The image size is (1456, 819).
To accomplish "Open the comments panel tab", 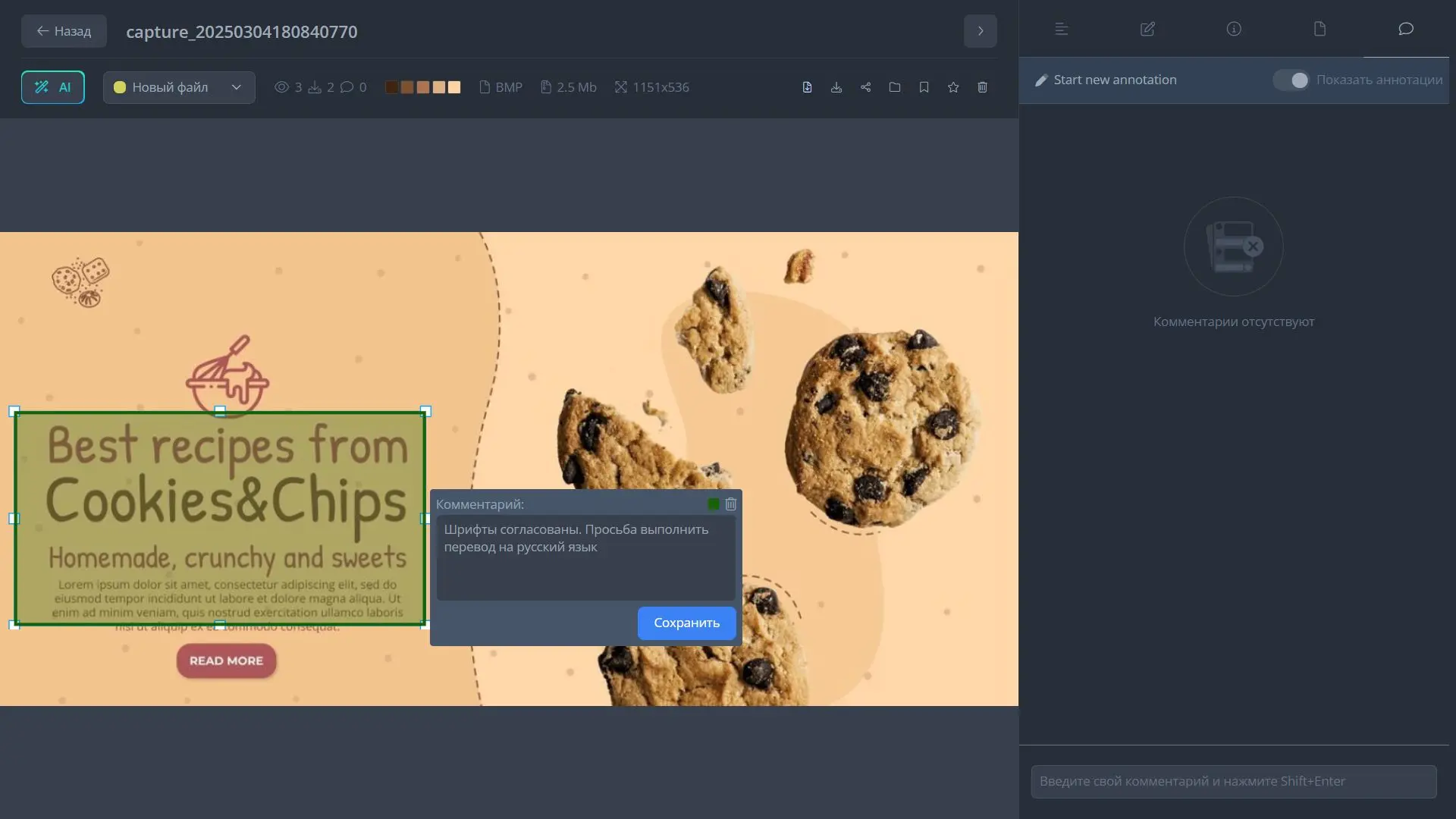I will (x=1406, y=29).
